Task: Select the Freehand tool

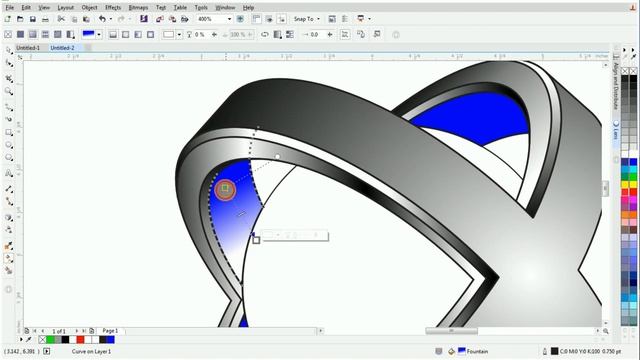Action: pyautogui.click(x=9, y=107)
